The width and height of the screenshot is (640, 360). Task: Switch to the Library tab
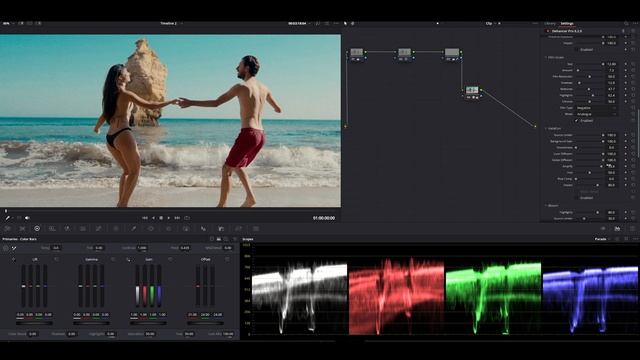(x=549, y=24)
